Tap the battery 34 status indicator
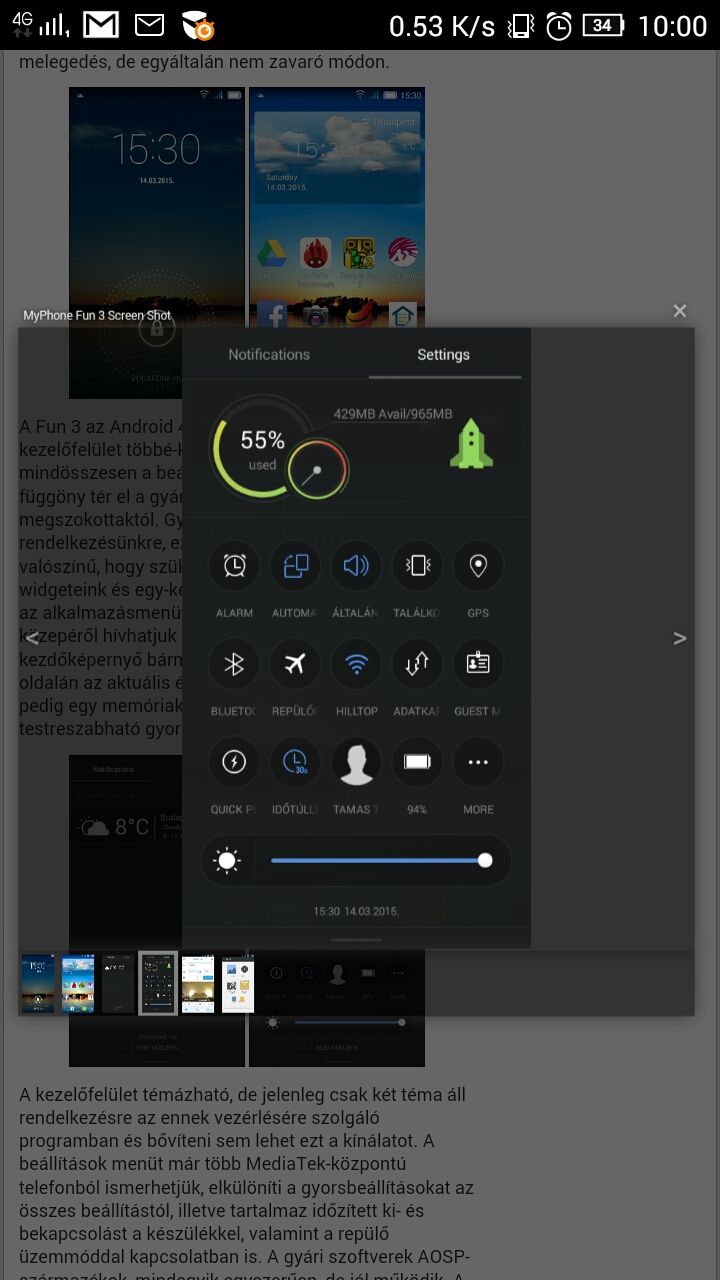 pos(603,25)
